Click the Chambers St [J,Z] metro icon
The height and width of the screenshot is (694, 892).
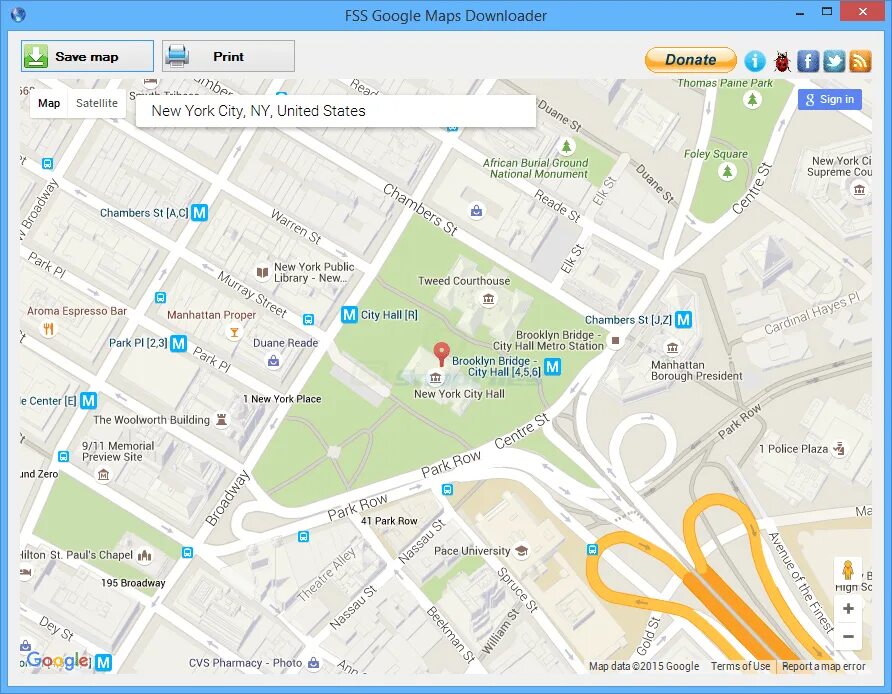coord(683,320)
